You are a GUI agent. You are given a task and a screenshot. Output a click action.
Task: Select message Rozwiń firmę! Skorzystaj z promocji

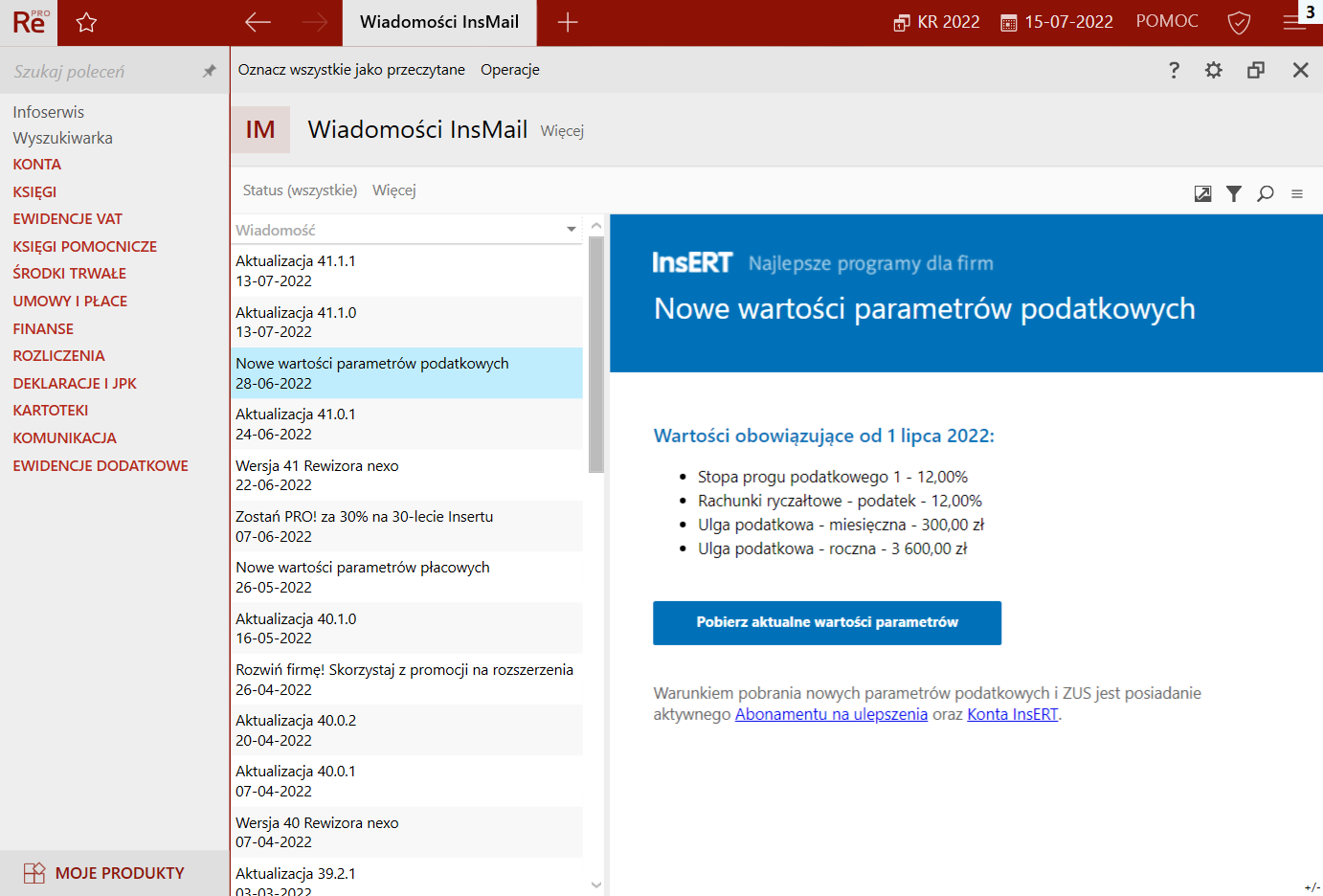click(x=408, y=680)
